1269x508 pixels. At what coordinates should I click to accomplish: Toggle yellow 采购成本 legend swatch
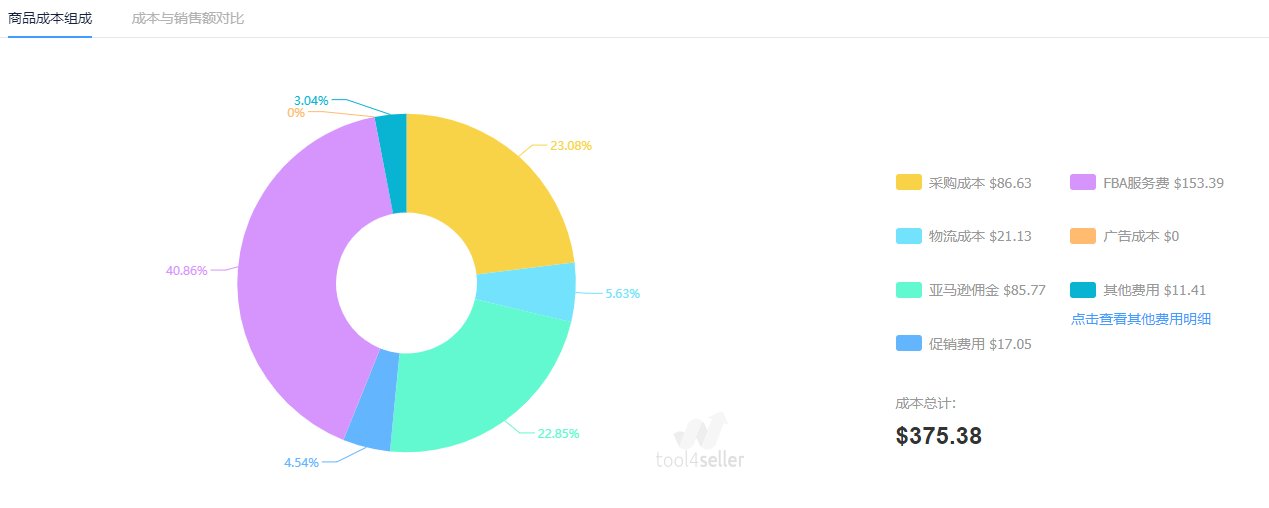(x=908, y=182)
